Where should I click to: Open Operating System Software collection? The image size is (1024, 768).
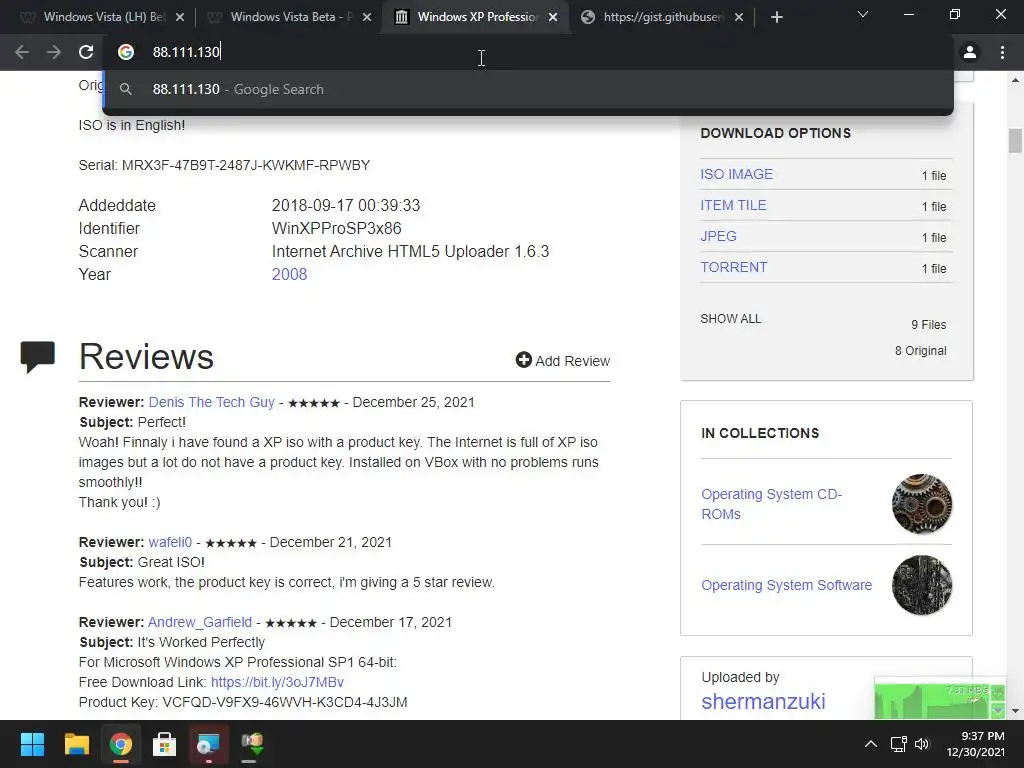(786, 585)
